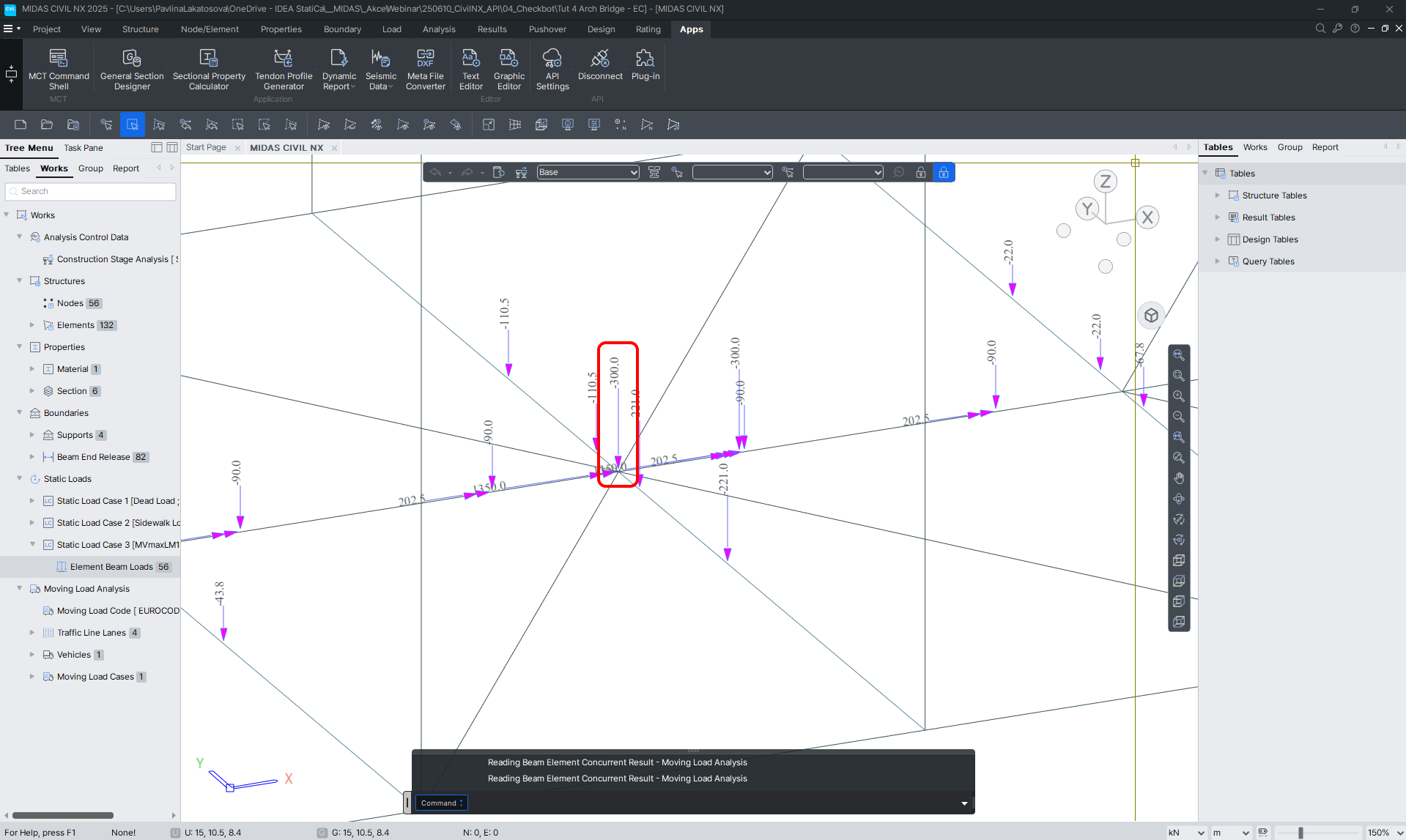Viewport: 1406px width, 840px height.
Task: Switch to the Task Pane tab
Action: [x=84, y=148]
